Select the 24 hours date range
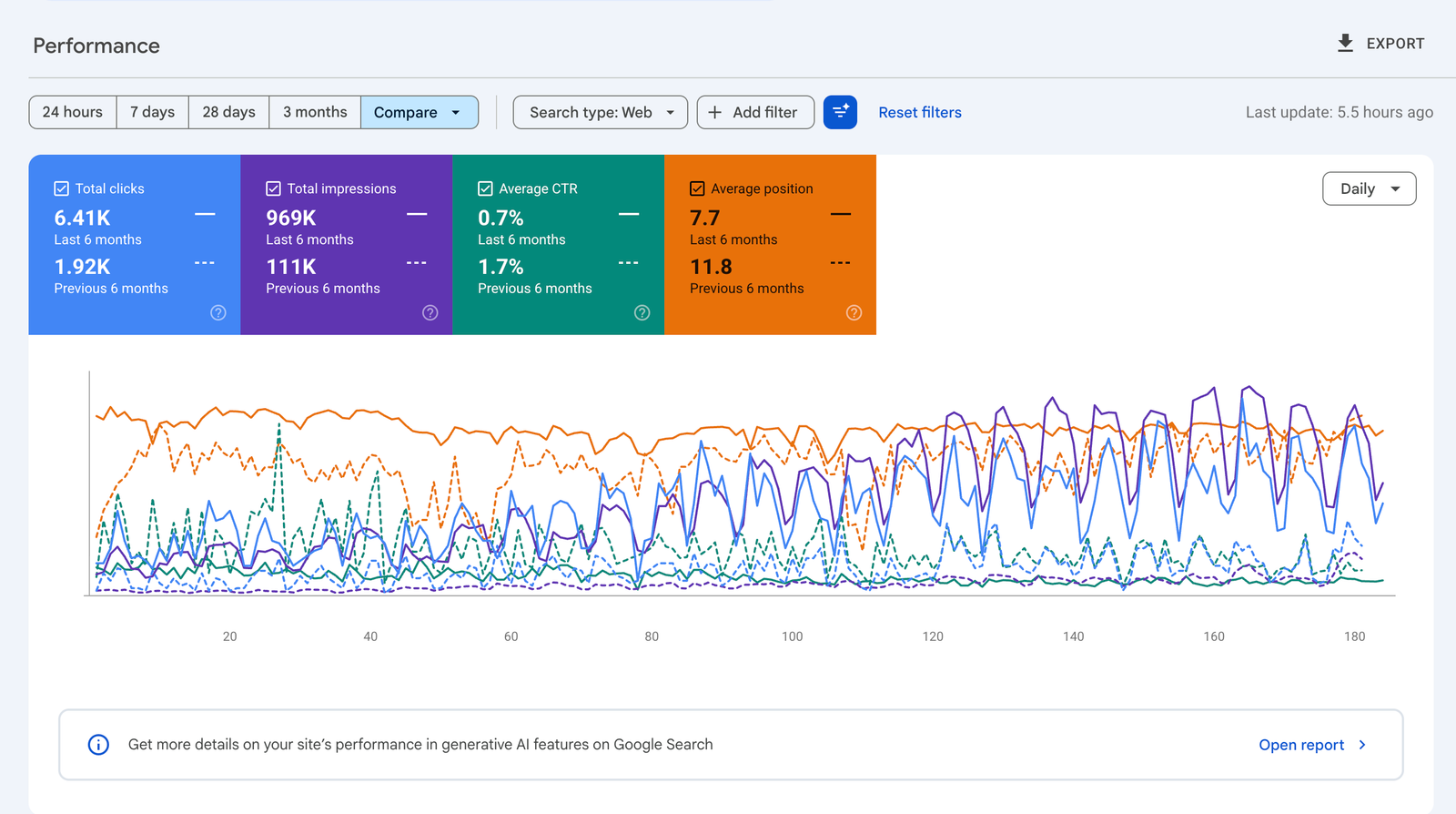 73,112
